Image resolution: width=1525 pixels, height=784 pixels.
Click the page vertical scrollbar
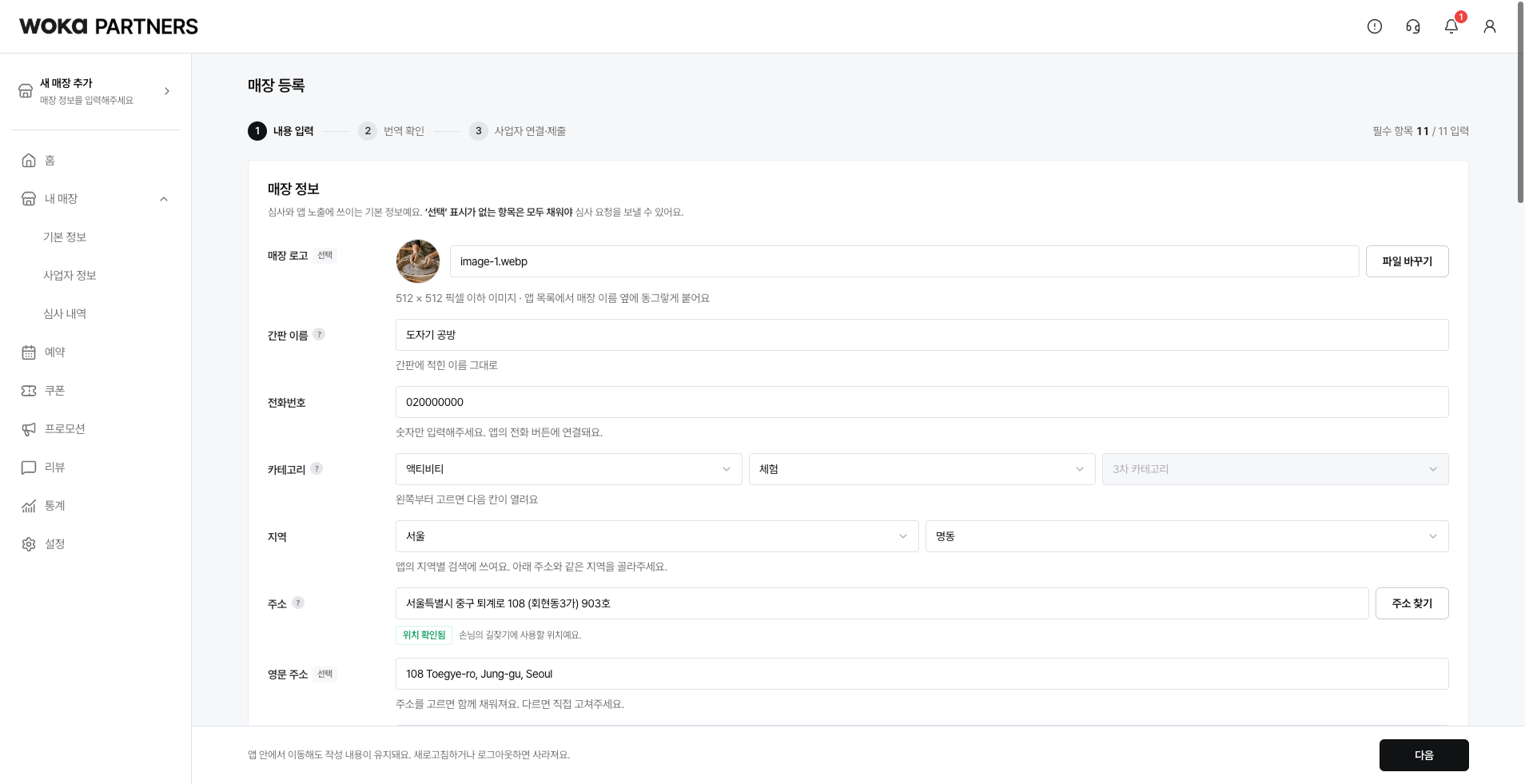(x=1520, y=102)
